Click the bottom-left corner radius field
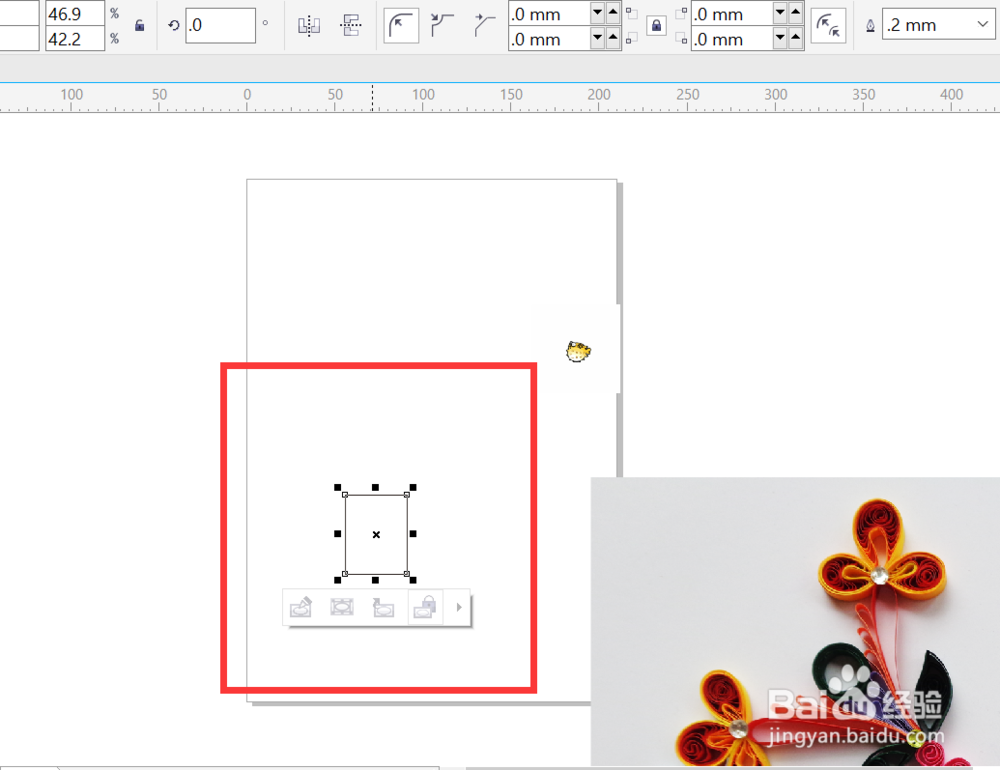The image size is (1000, 770). 549,39
